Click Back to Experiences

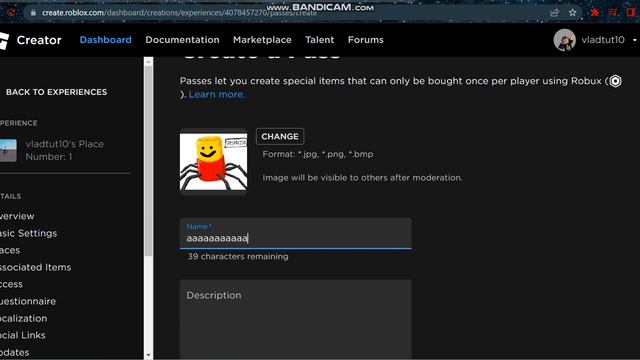(x=56, y=92)
